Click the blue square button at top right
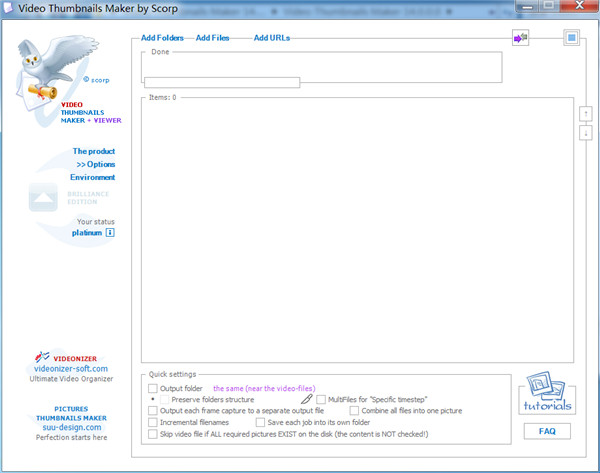Viewport: 600px width, 473px height. click(x=570, y=38)
